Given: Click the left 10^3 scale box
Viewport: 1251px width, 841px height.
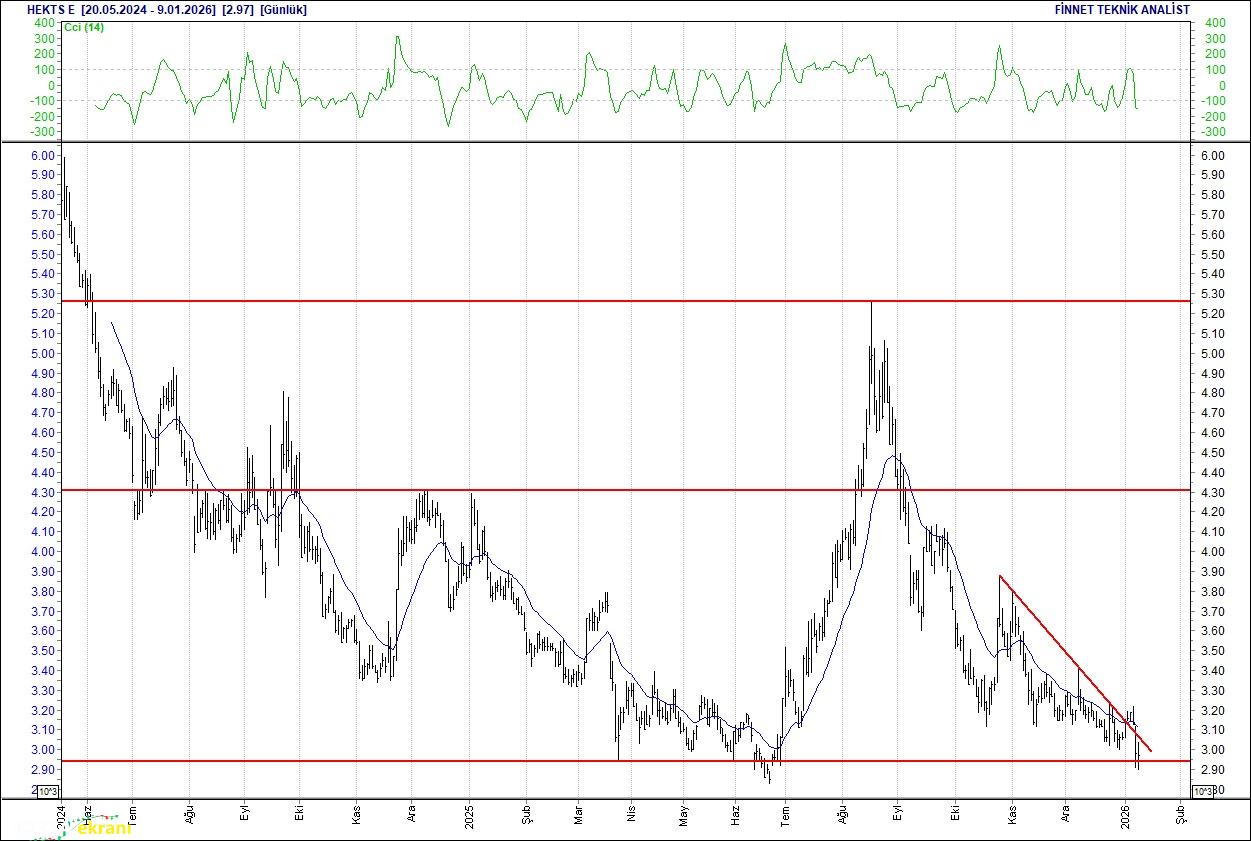Looking at the screenshot, I should 47,791.
